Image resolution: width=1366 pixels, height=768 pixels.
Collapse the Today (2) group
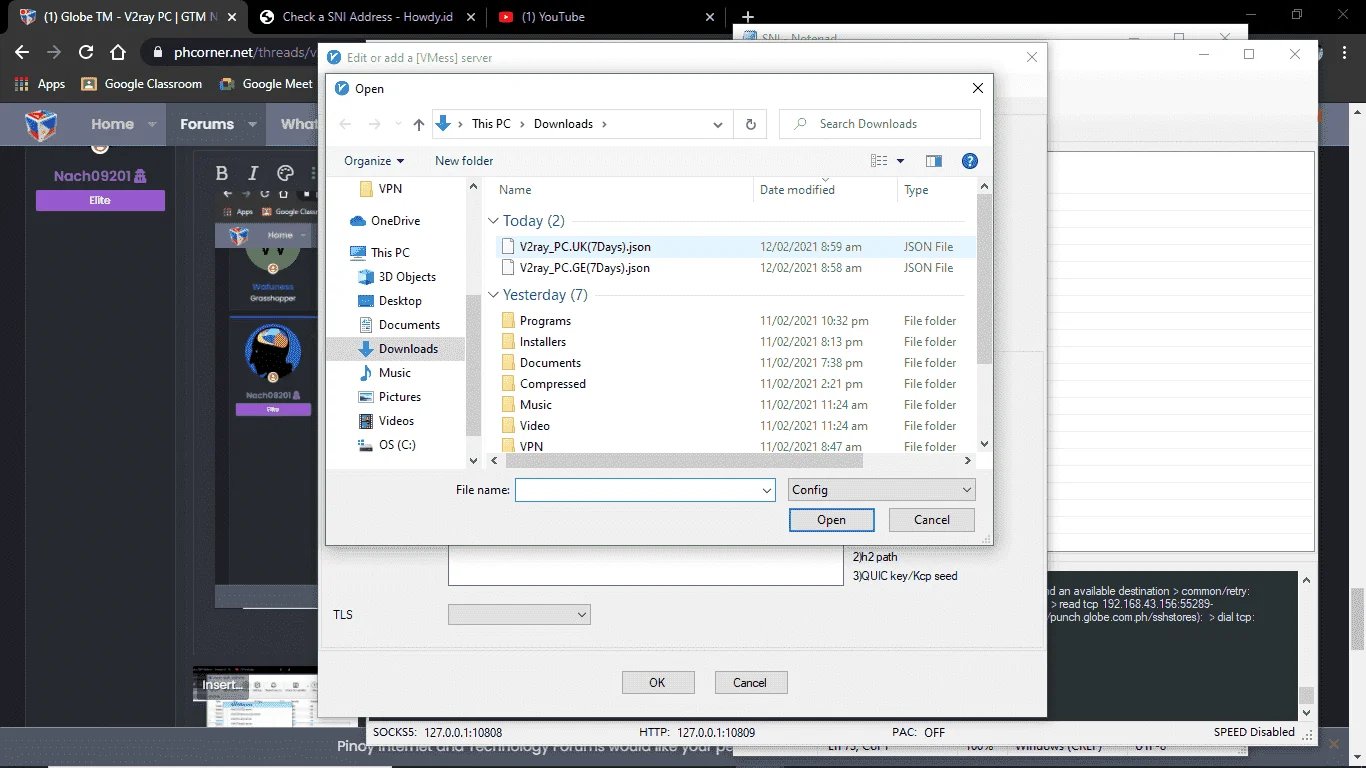(x=493, y=221)
